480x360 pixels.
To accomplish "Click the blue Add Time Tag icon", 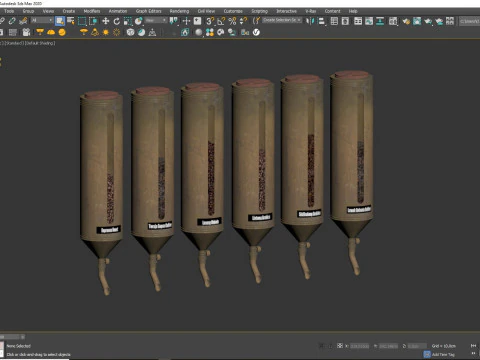I will pos(427,354).
